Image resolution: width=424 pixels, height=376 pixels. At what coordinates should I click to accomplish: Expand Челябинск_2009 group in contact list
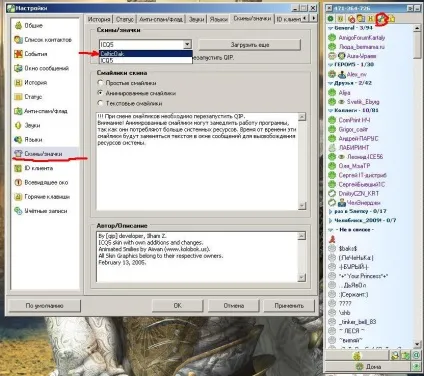[x=331, y=220]
